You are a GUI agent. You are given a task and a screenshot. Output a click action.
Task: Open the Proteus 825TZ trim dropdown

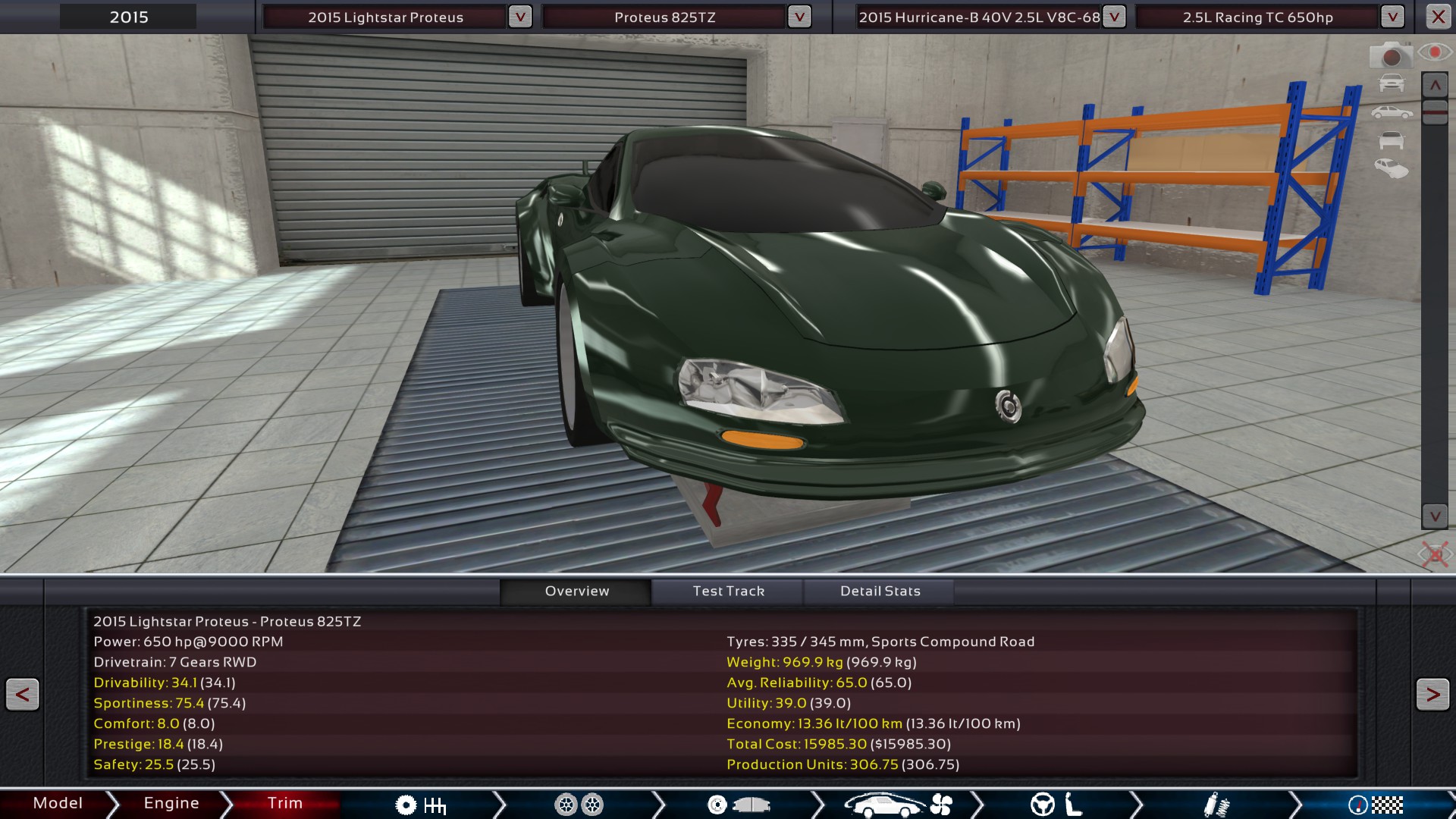coord(799,17)
